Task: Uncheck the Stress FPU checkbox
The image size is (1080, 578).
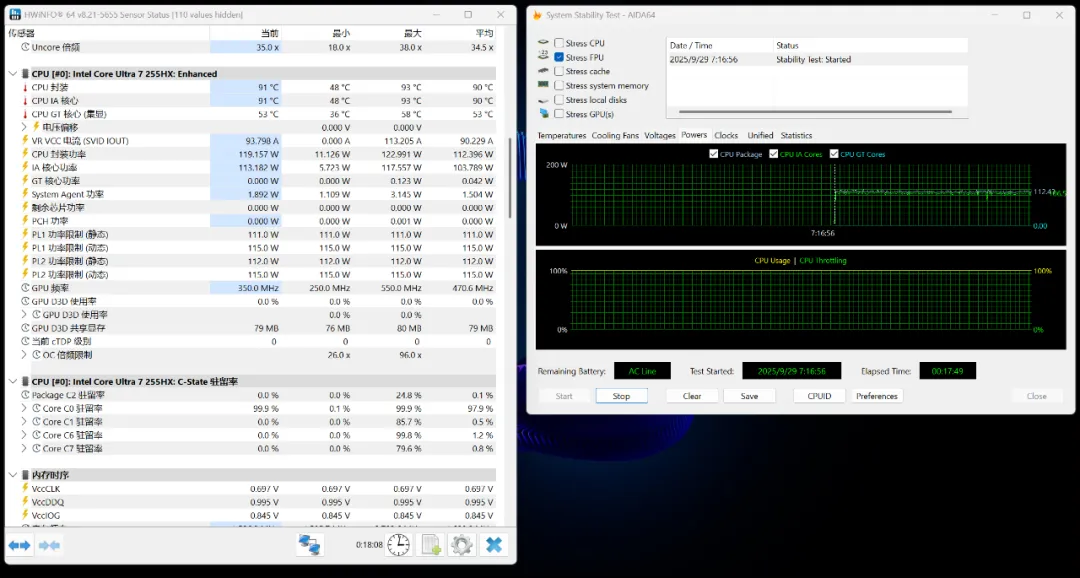Action: coord(559,57)
